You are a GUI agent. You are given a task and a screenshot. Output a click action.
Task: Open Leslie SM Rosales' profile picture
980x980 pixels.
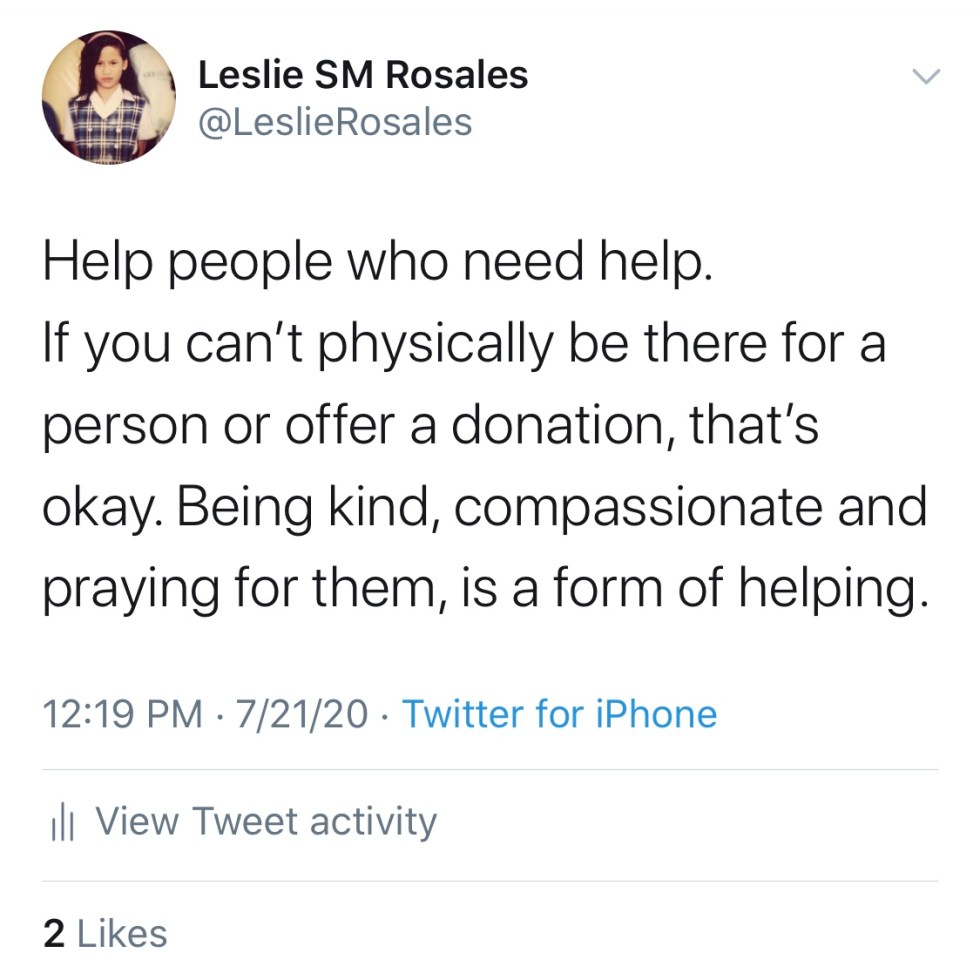click(109, 97)
